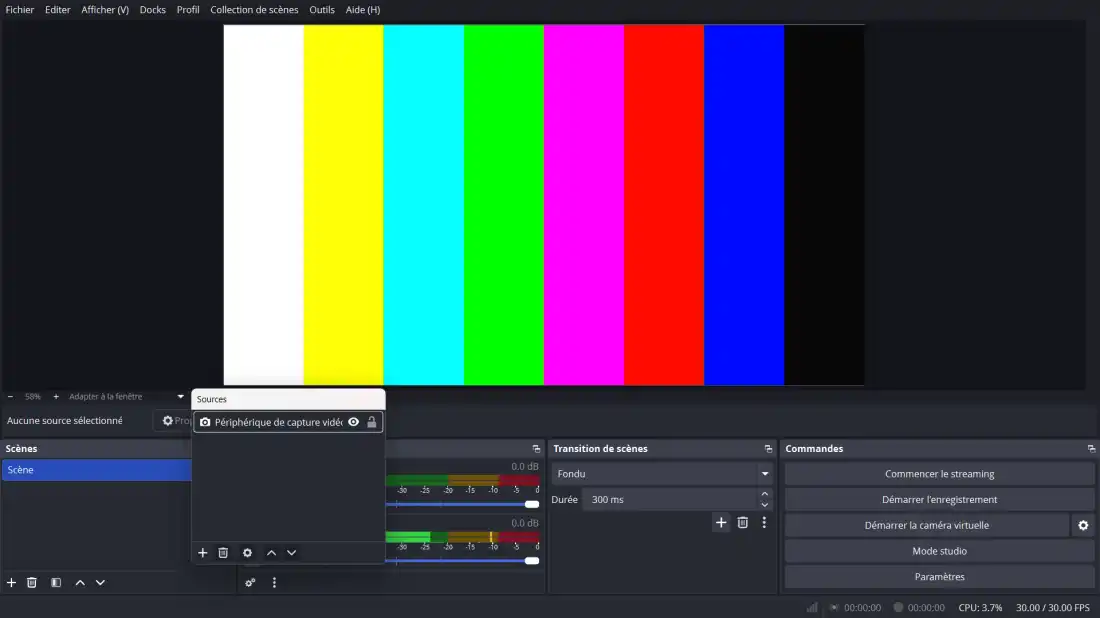Open source properties gear in Sources dock
Viewport: 1100px width, 618px height.
pyautogui.click(x=247, y=553)
